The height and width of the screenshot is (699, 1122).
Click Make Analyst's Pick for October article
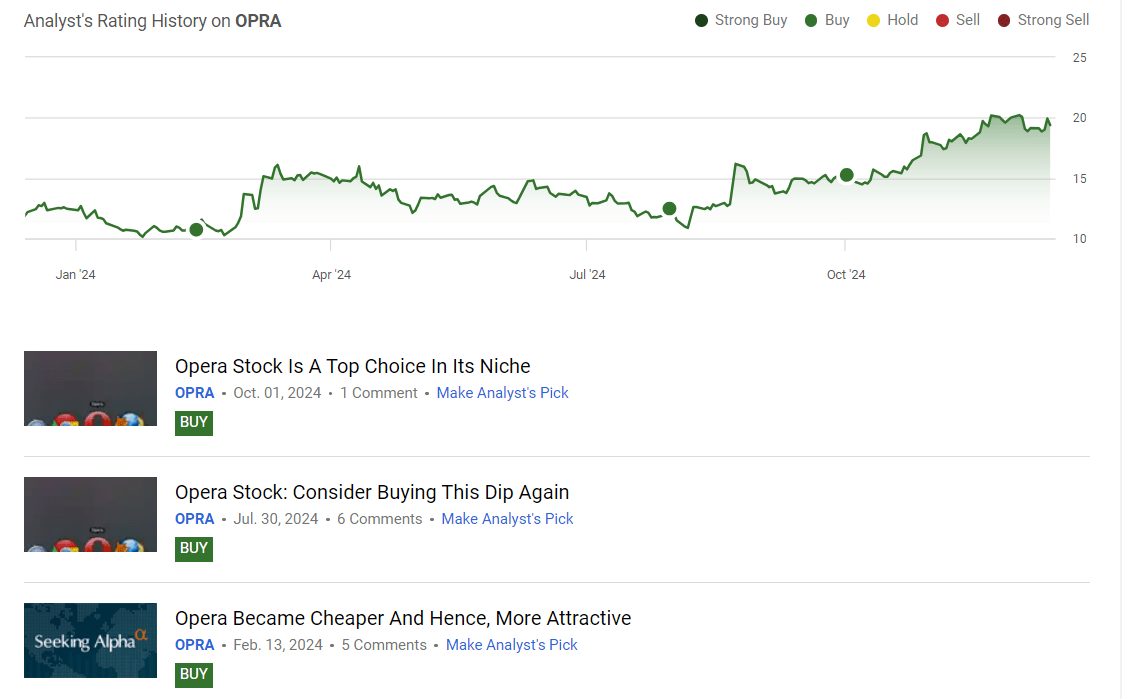click(502, 392)
